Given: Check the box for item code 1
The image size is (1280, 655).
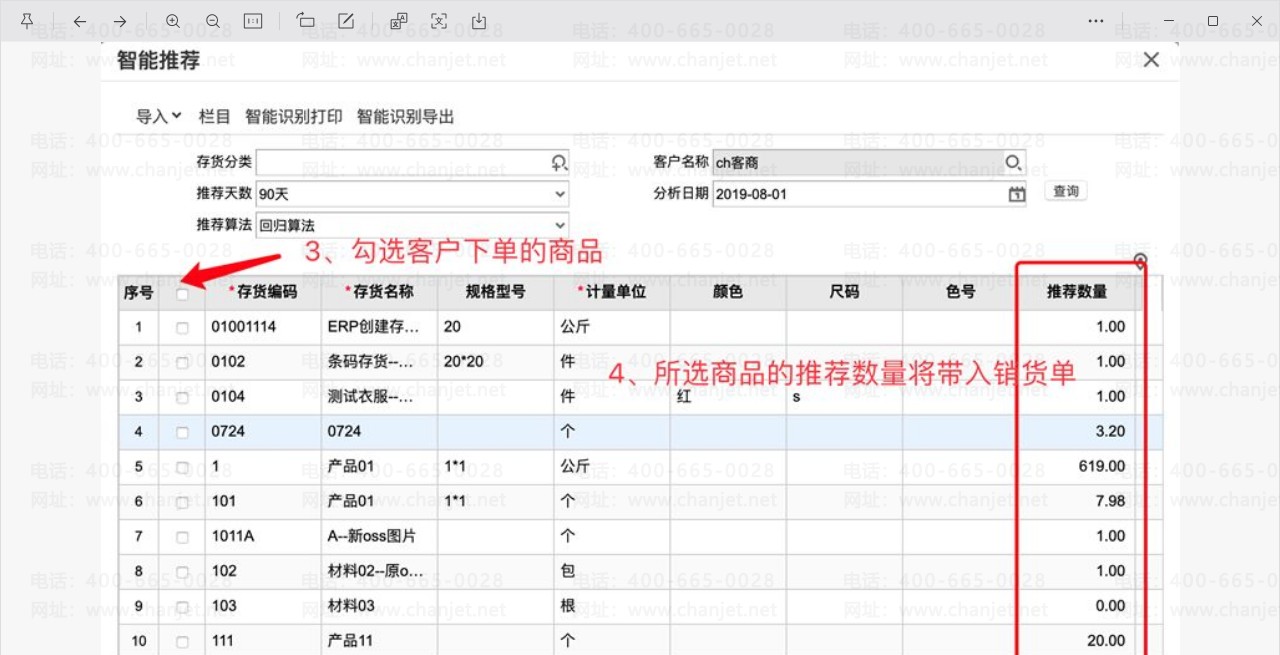Looking at the screenshot, I should (x=182, y=467).
